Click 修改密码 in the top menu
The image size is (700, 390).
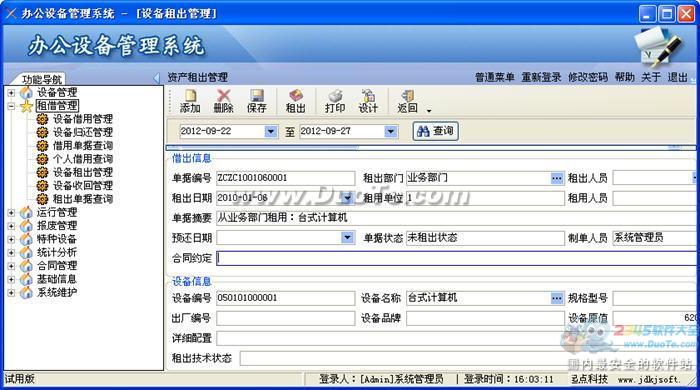588,77
